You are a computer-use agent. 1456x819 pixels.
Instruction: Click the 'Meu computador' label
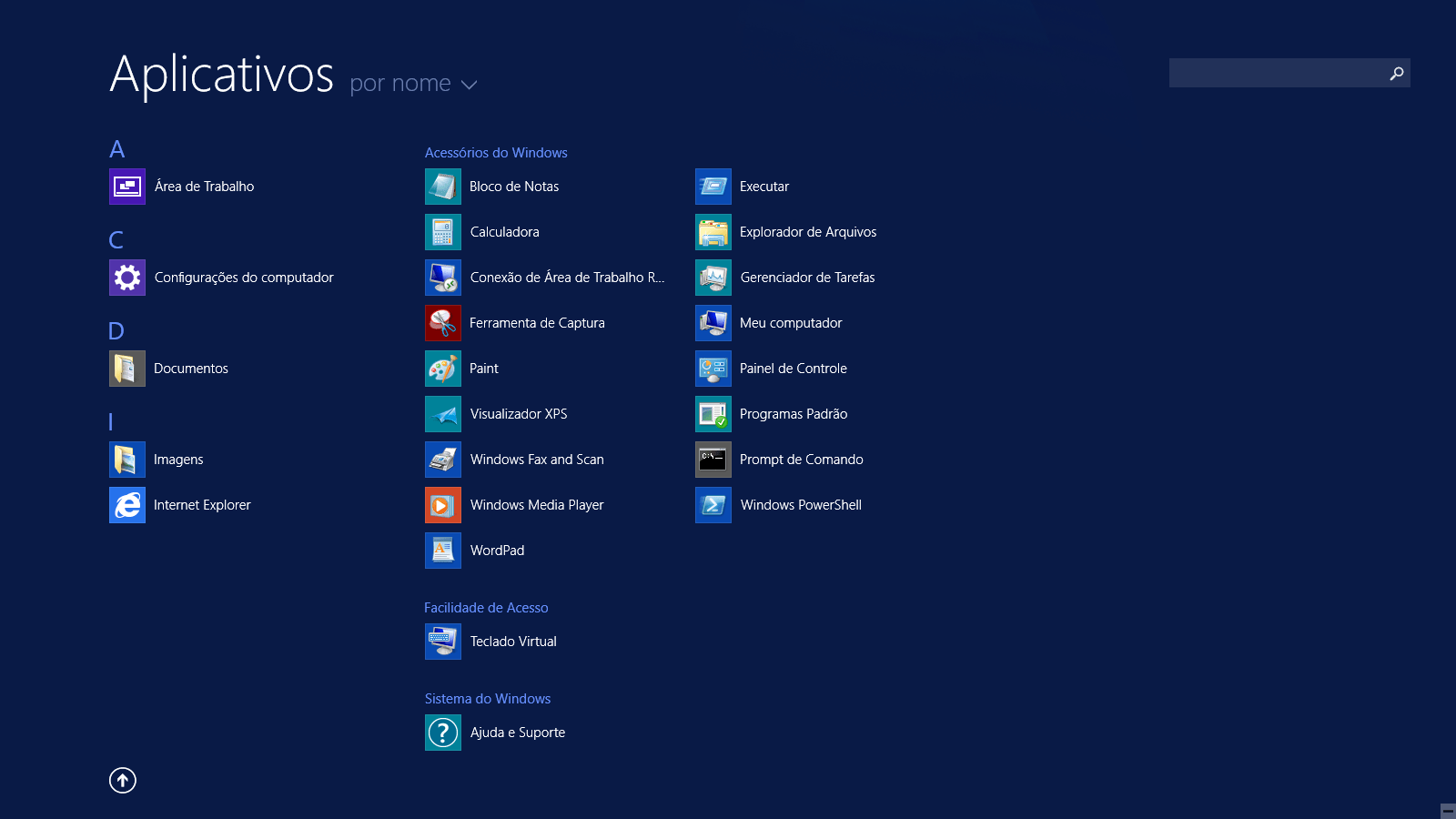(791, 323)
